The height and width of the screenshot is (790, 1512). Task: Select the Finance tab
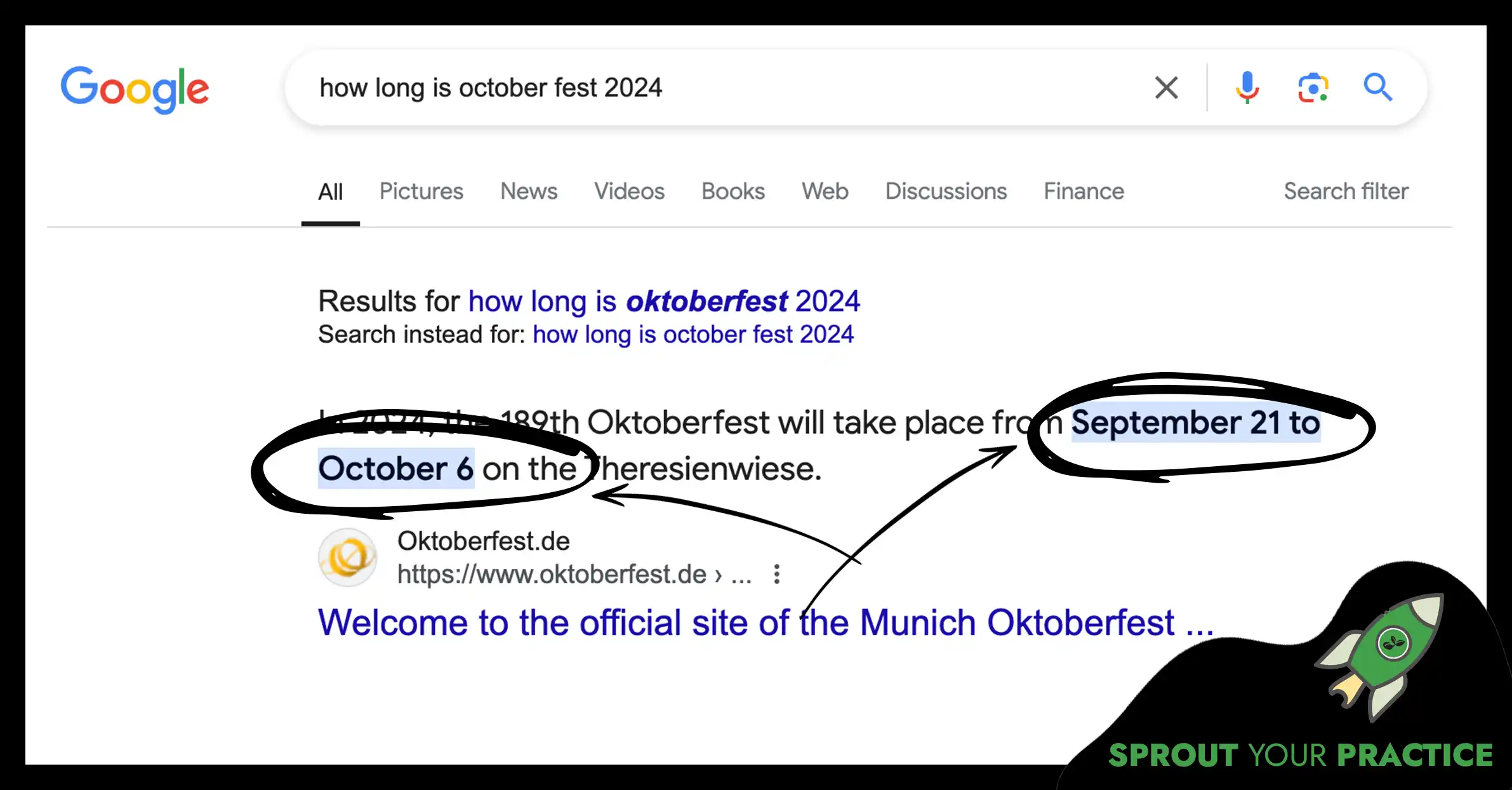(1082, 191)
